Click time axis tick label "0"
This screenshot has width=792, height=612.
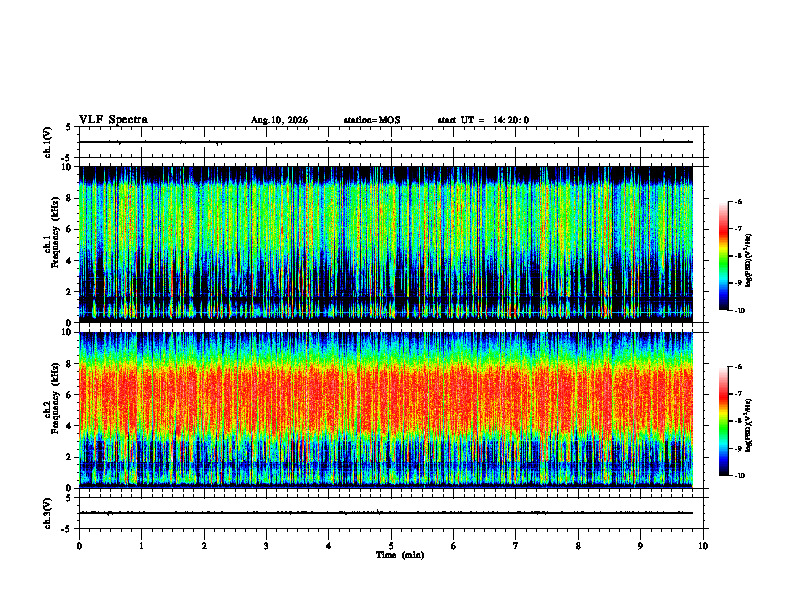(79, 546)
